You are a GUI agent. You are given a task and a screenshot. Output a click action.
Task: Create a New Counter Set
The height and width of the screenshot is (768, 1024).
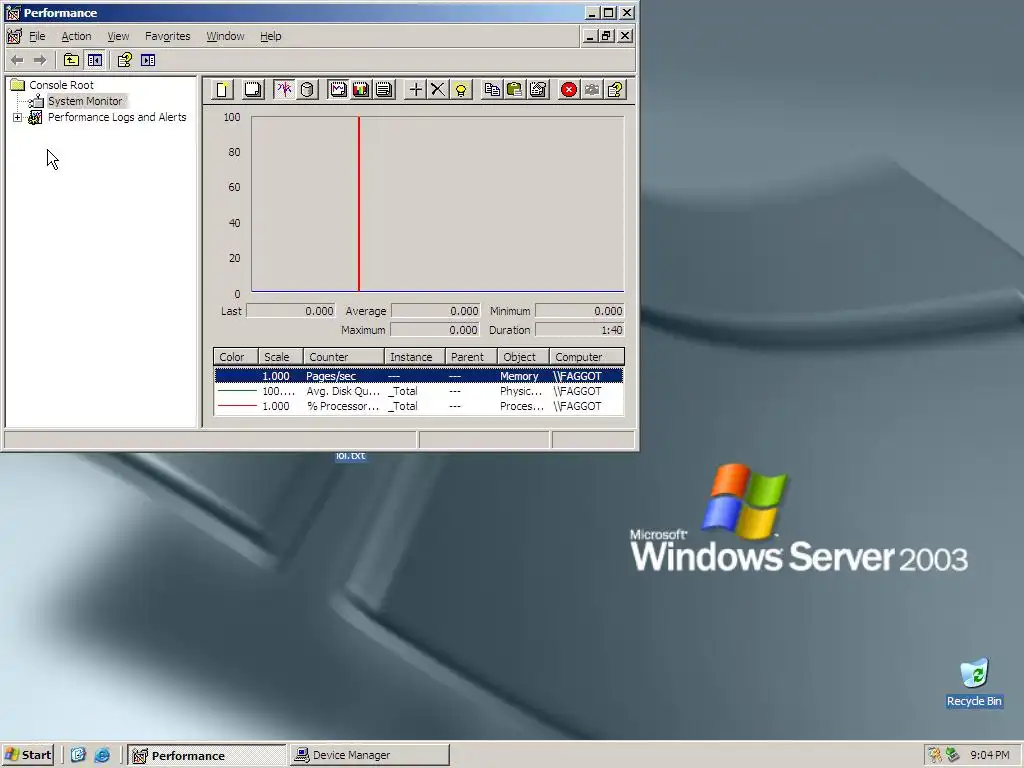[x=222, y=89]
